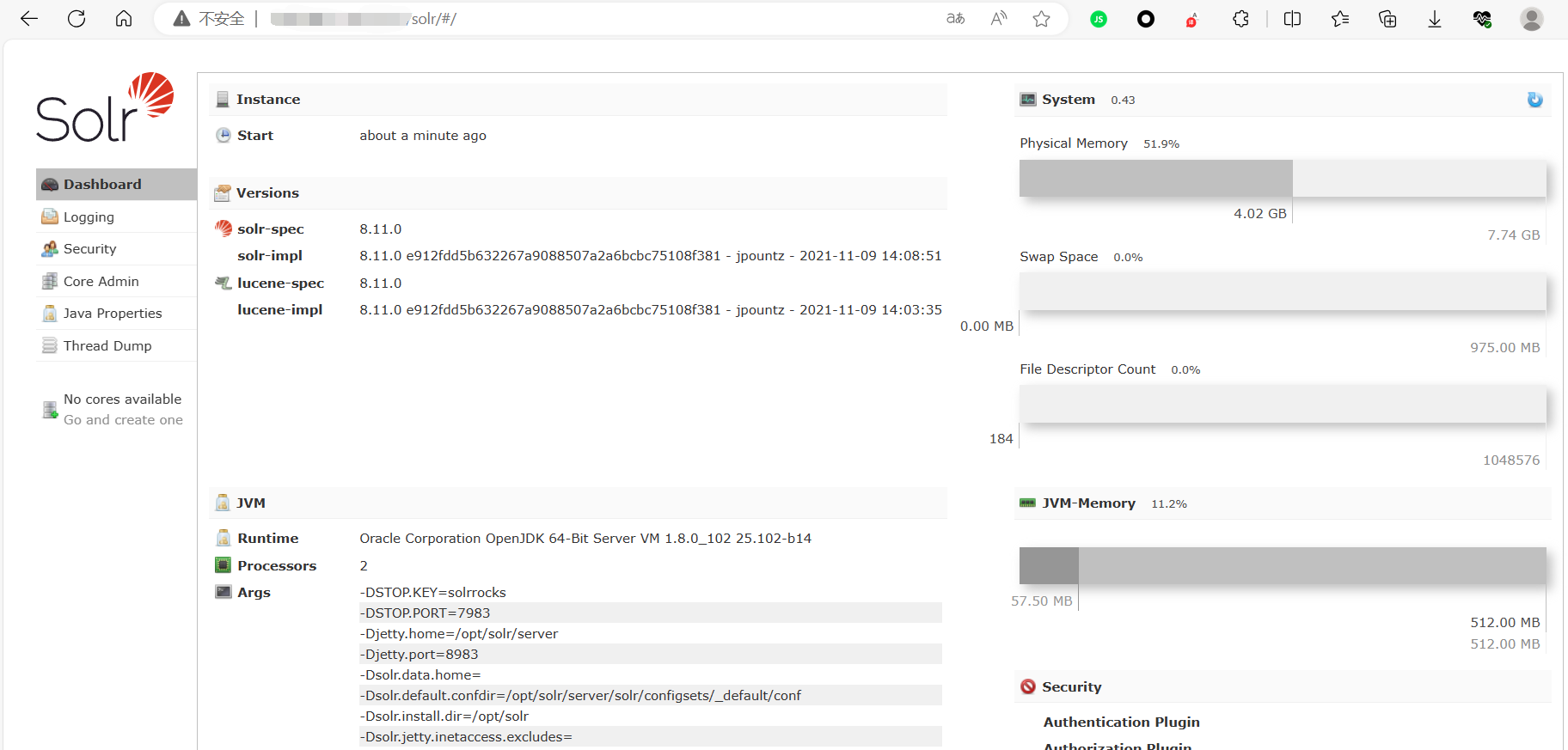Image resolution: width=1568 pixels, height=750 pixels.
Task: Open the Logging page
Action: coord(89,217)
